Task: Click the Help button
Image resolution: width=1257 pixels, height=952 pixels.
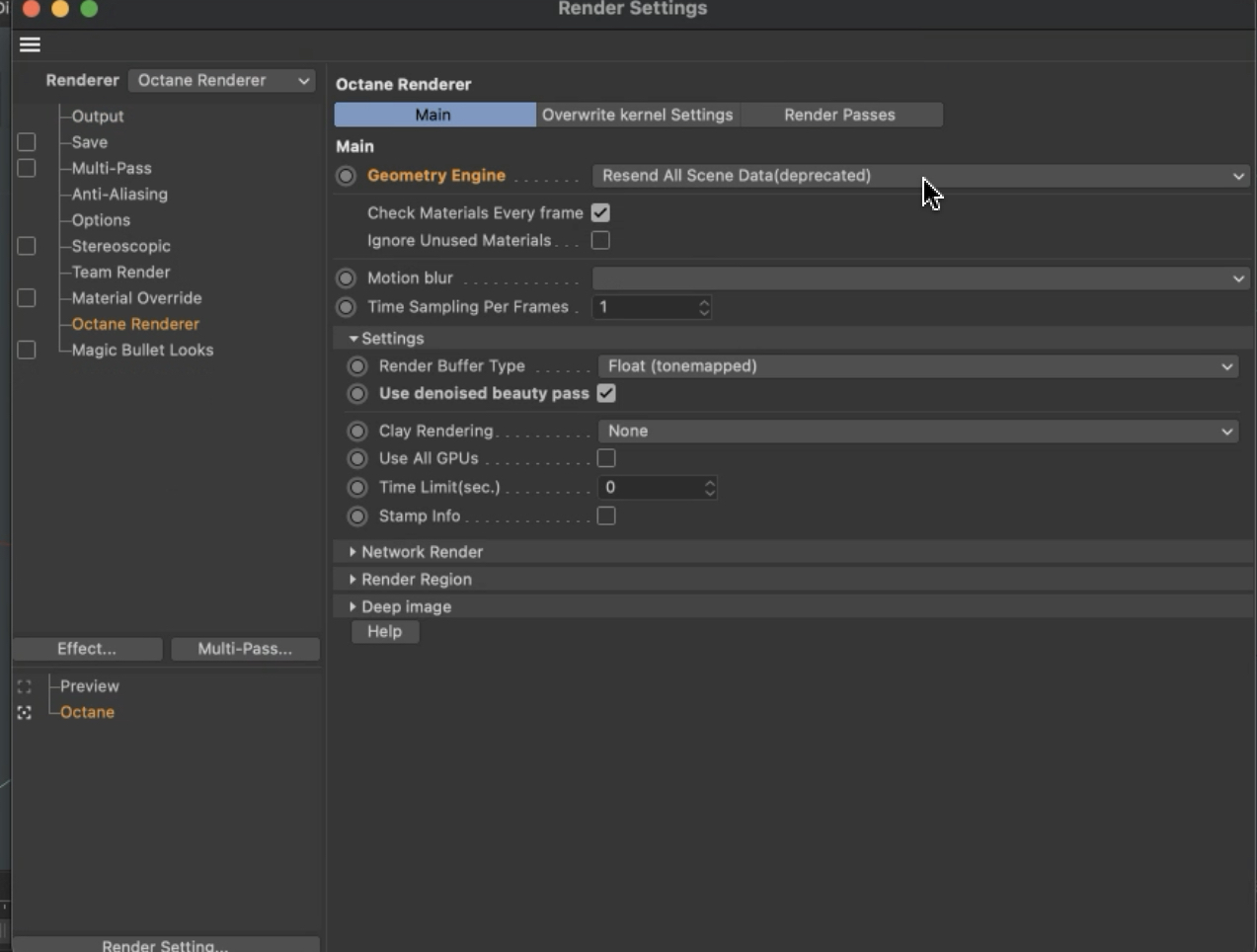Action: (385, 632)
